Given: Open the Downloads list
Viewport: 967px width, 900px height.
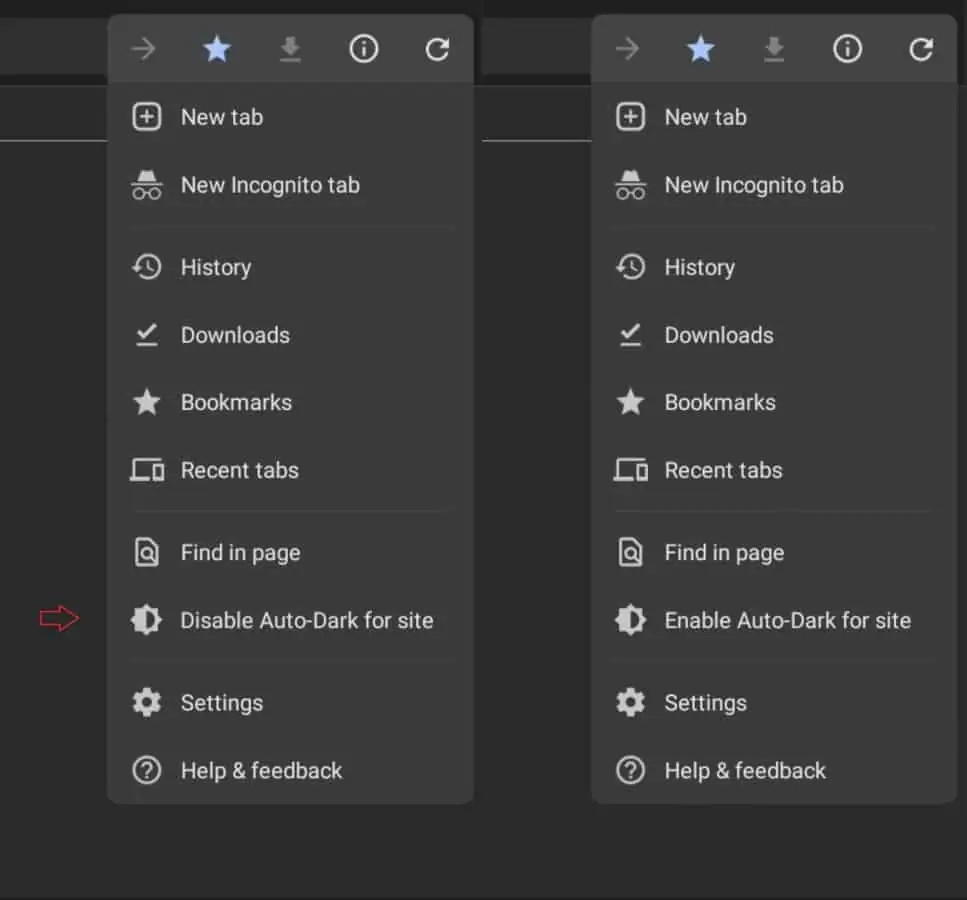Looking at the screenshot, I should pyautogui.click(x=235, y=335).
